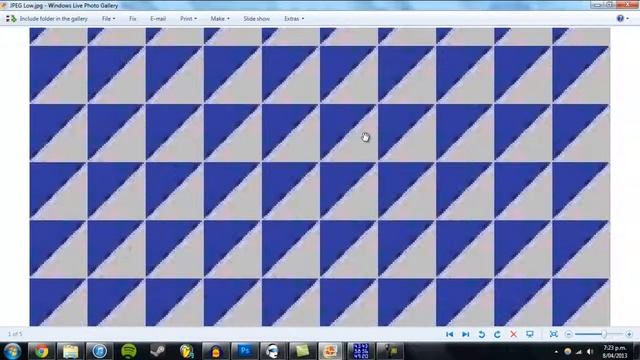Click the volume speaker tray icon
Image resolution: width=640 pixels, height=360 pixels.
[x=590, y=351]
